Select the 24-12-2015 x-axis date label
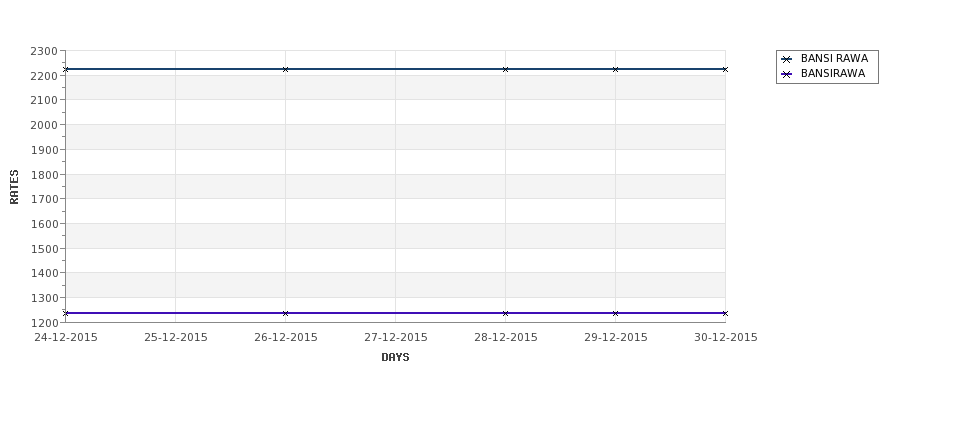Screen dimensions: 975x429 pos(66,338)
